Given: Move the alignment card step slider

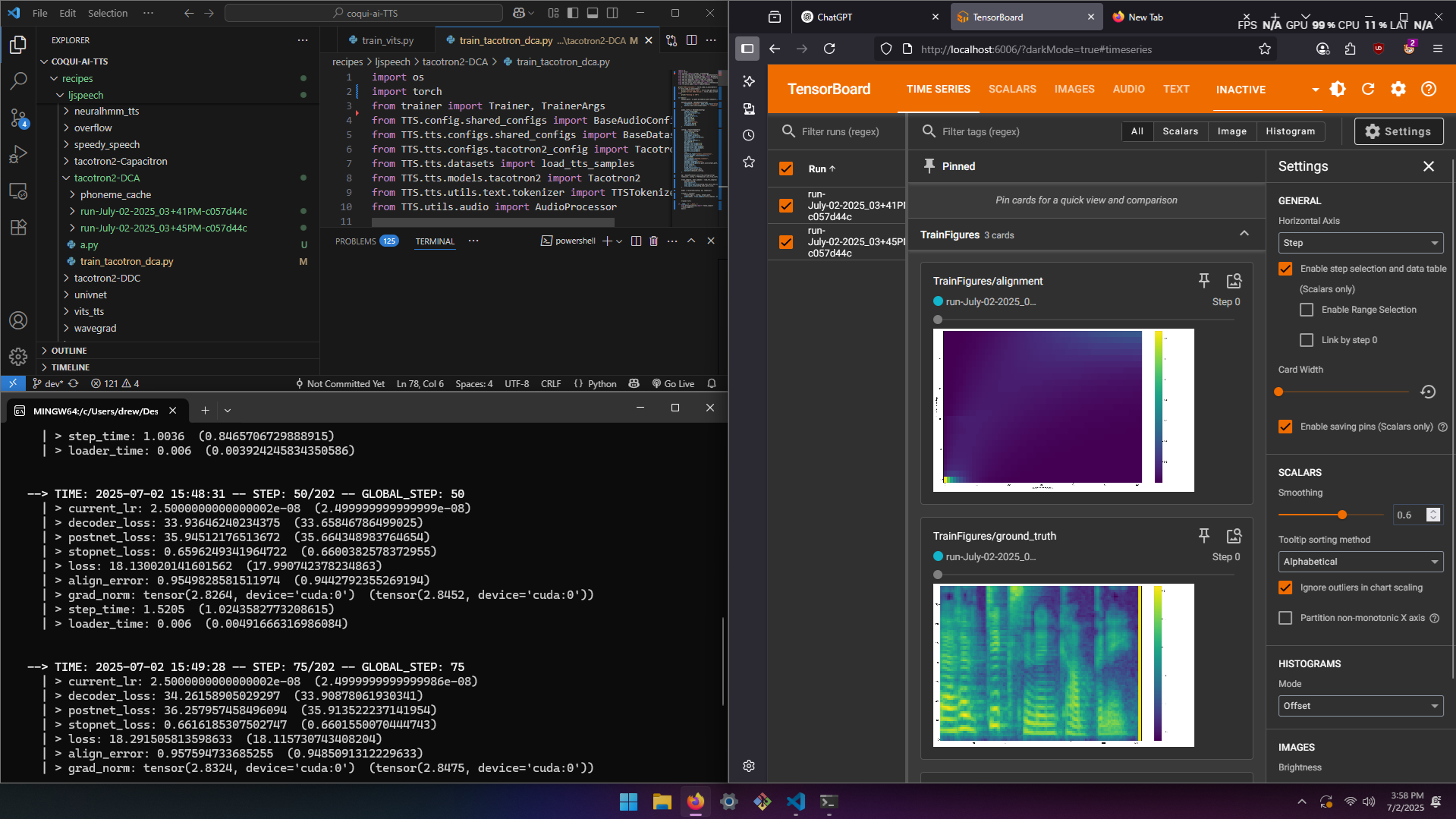Looking at the screenshot, I should [x=938, y=320].
